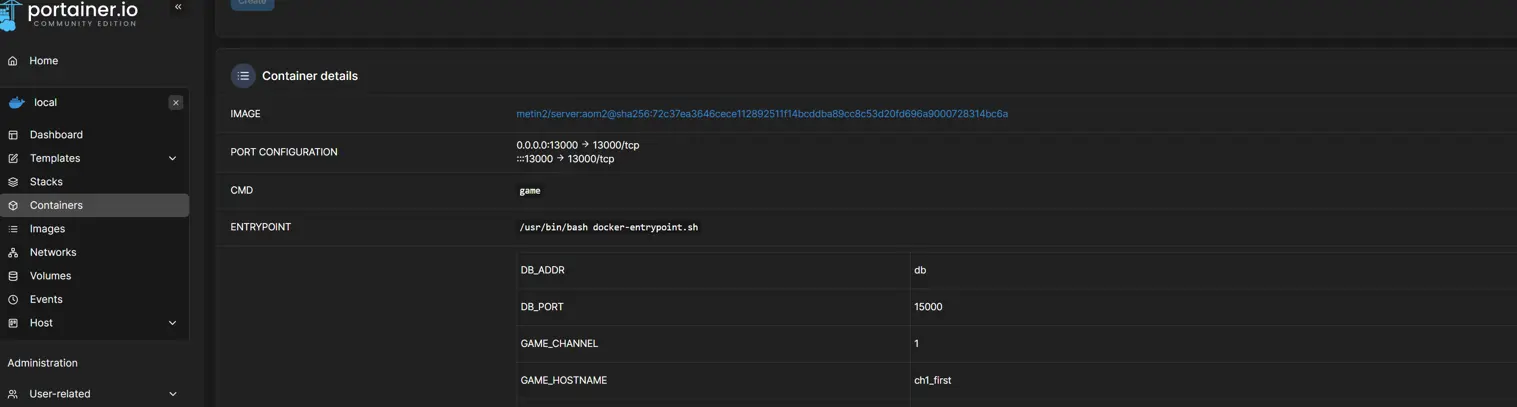Viewport: 1517px width, 407px height.
Task: Open the Stacks menu item
Action: pyautogui.click(x=46, y=182)
